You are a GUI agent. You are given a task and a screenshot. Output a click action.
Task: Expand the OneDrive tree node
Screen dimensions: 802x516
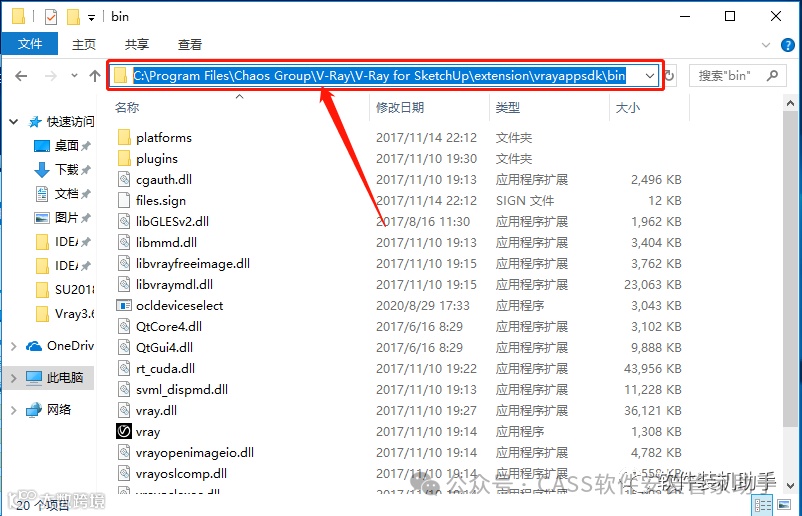click(14, 346)
